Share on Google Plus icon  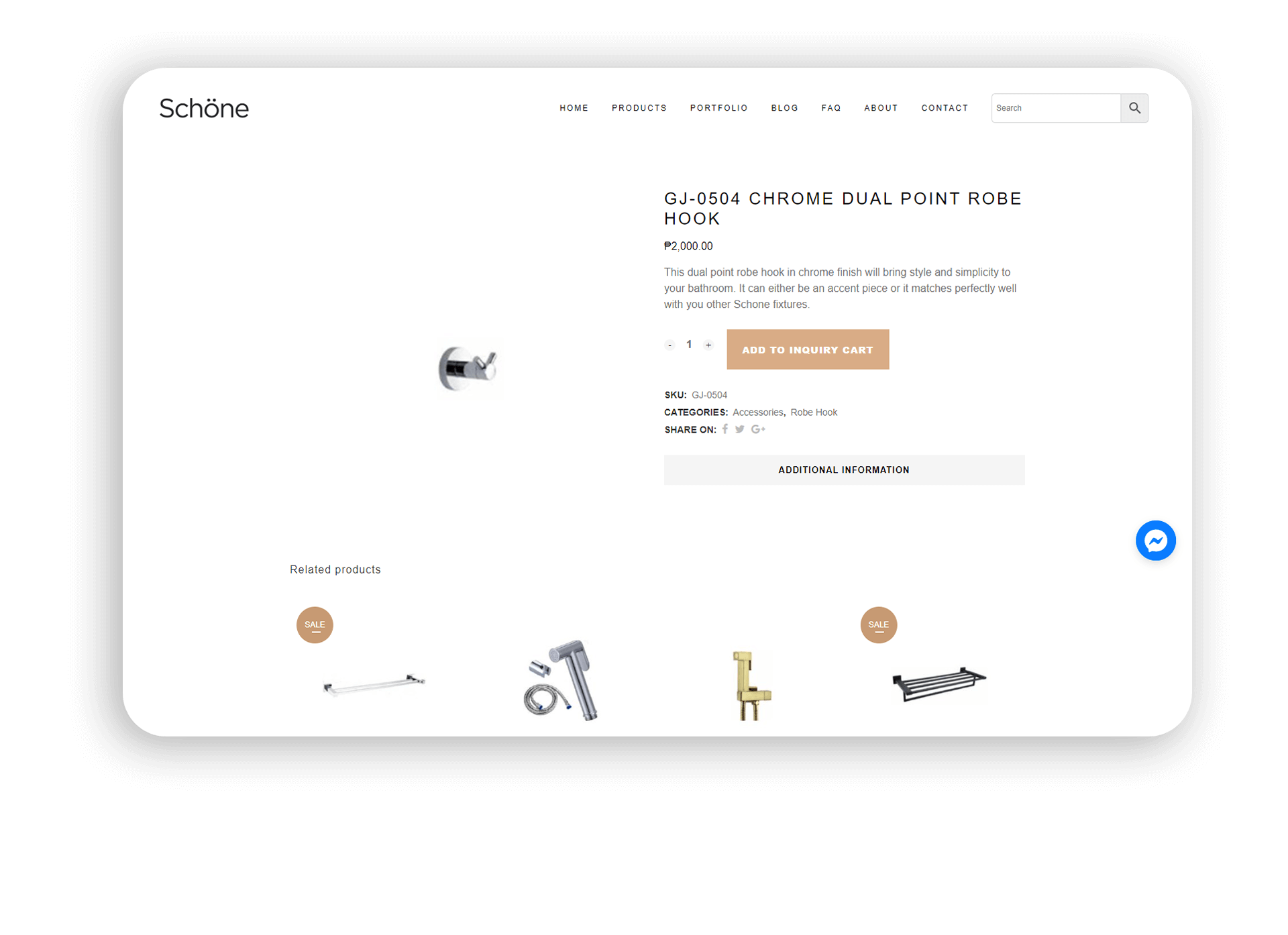click(758, 429)
